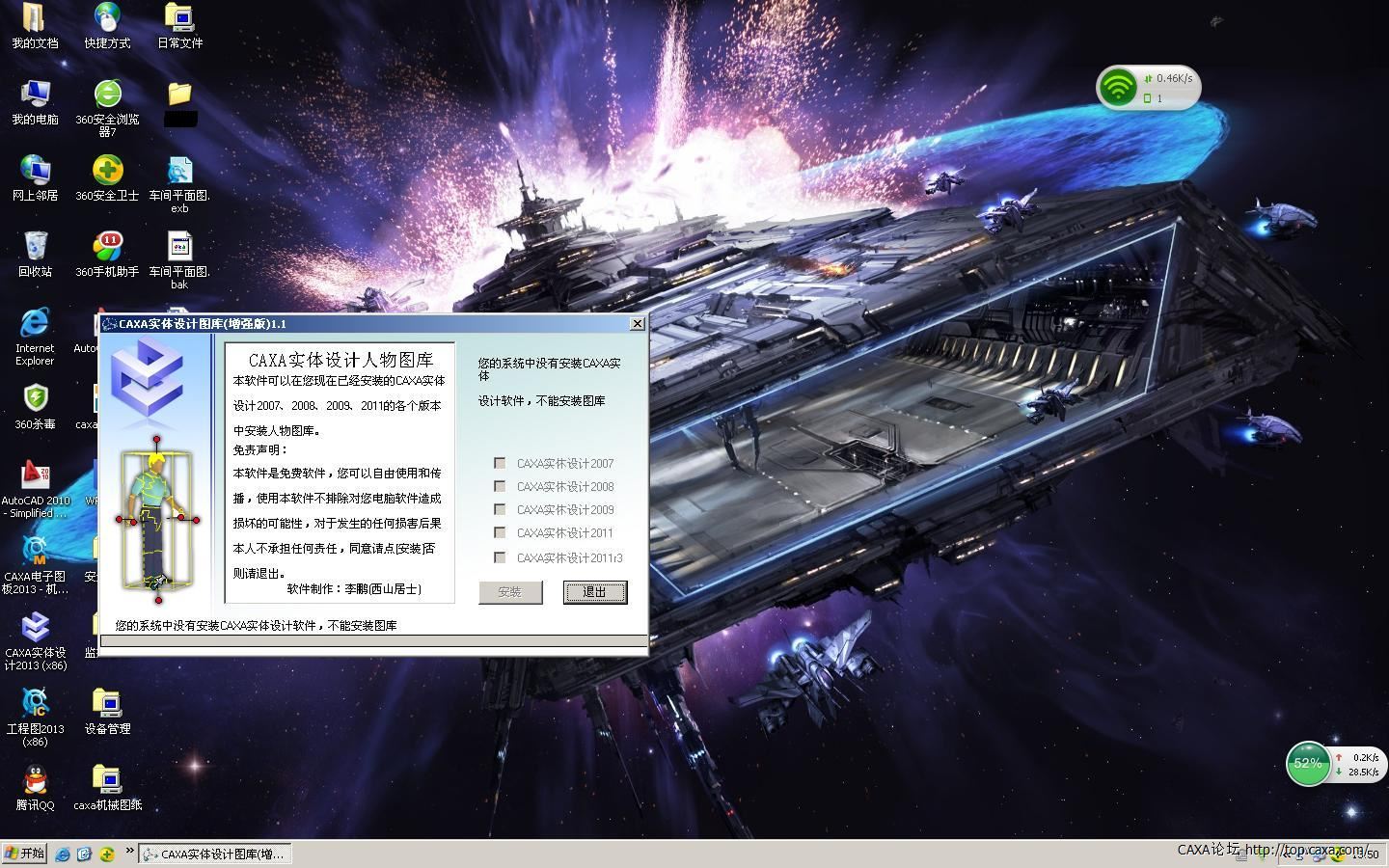1389x868 pixels.
Task: Select the 车间平面图.bak file icon
Action: (179, 260)
